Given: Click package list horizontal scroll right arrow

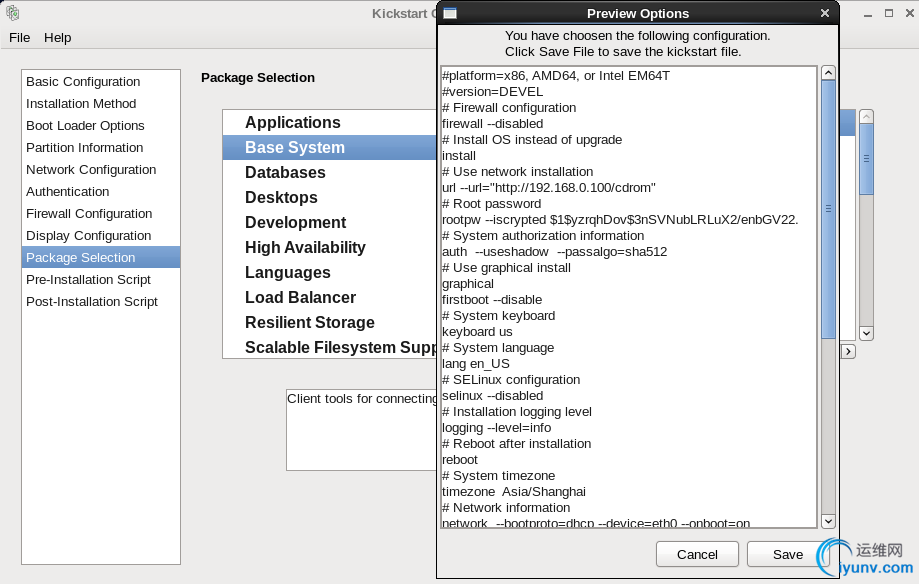Looking at the screenshot, I should tap(848, 351).
